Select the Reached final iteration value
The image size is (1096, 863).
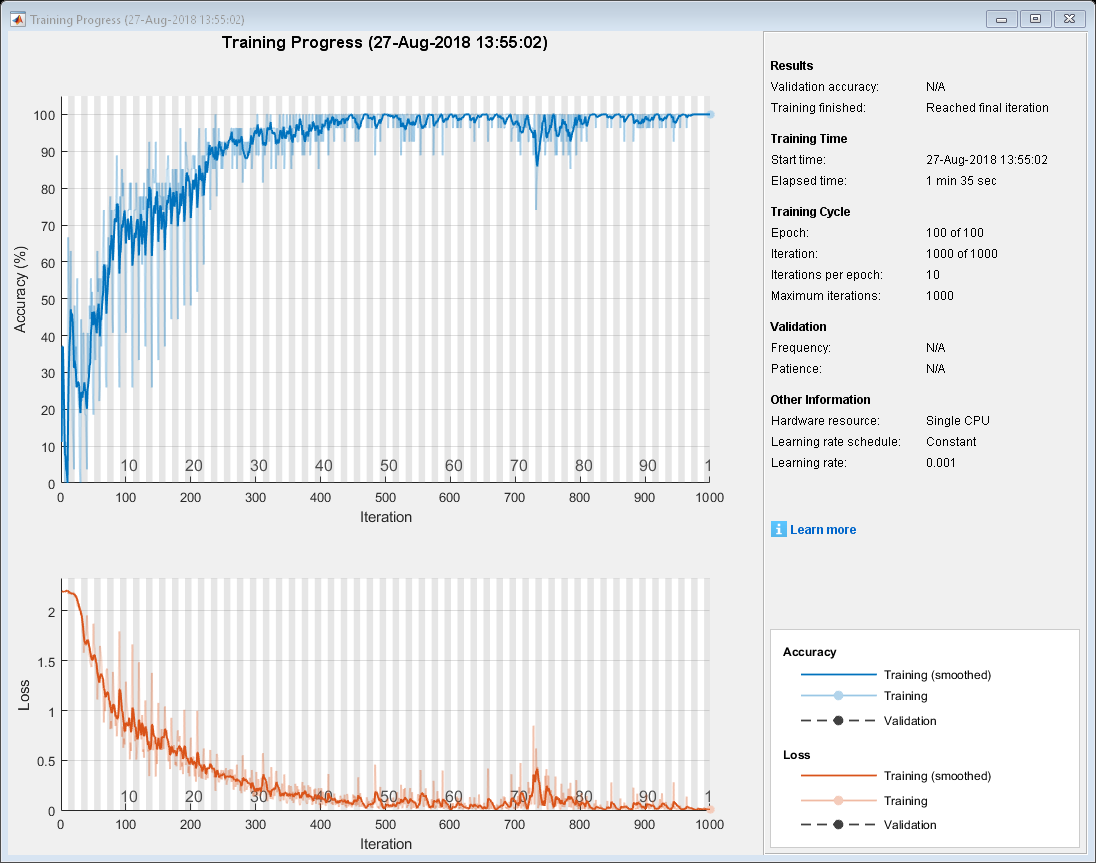click(987, 108)
